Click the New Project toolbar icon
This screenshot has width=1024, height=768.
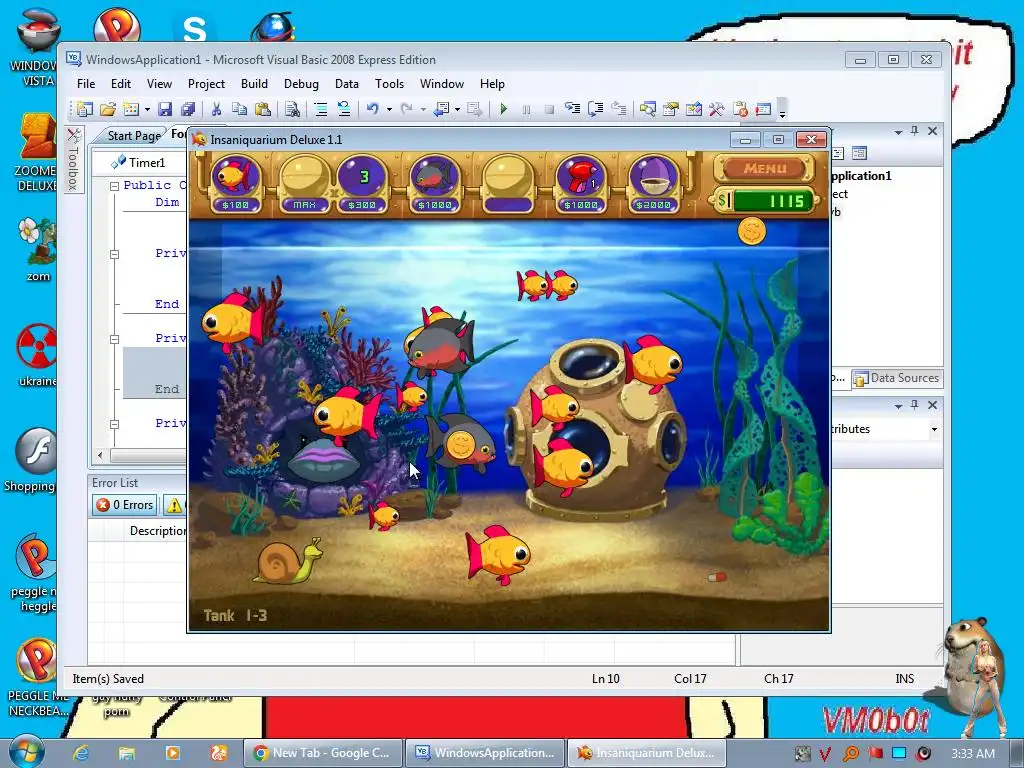click(85, 109)
